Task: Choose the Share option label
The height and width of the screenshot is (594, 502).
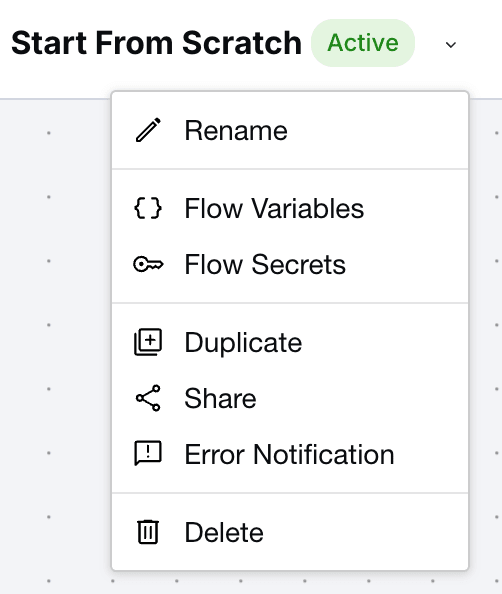Action: tap(220, 399)
